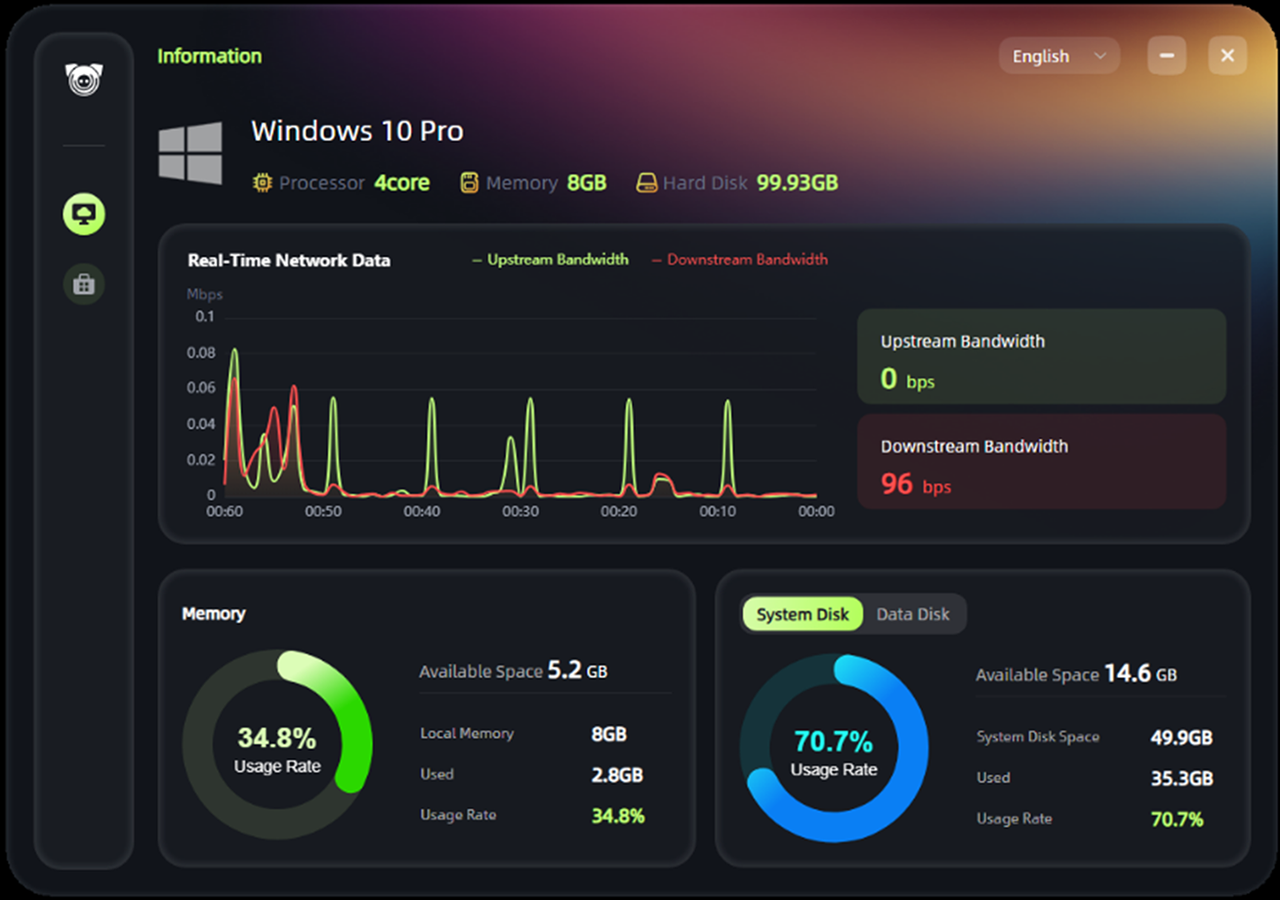This screenshot has height=900, width=1280.
Task: Click the Downstream Bandwidth stat card
Action: 1041,462
